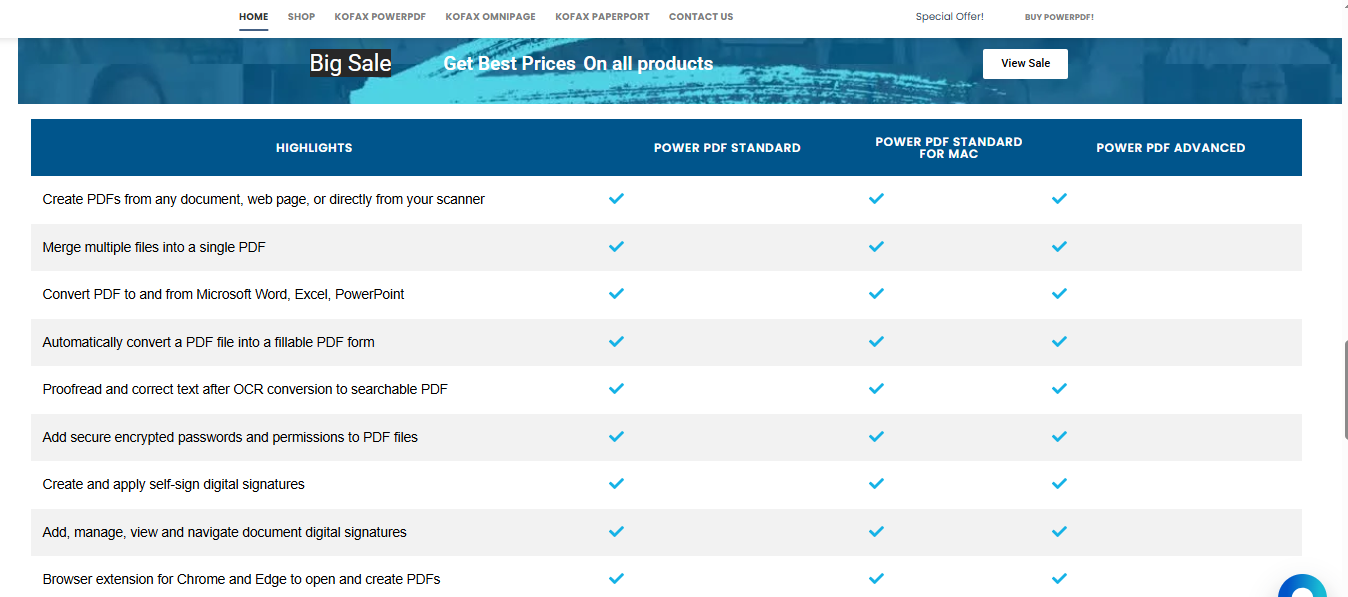
Task: Click the Special Offer! link
Action: pos(950,17)
